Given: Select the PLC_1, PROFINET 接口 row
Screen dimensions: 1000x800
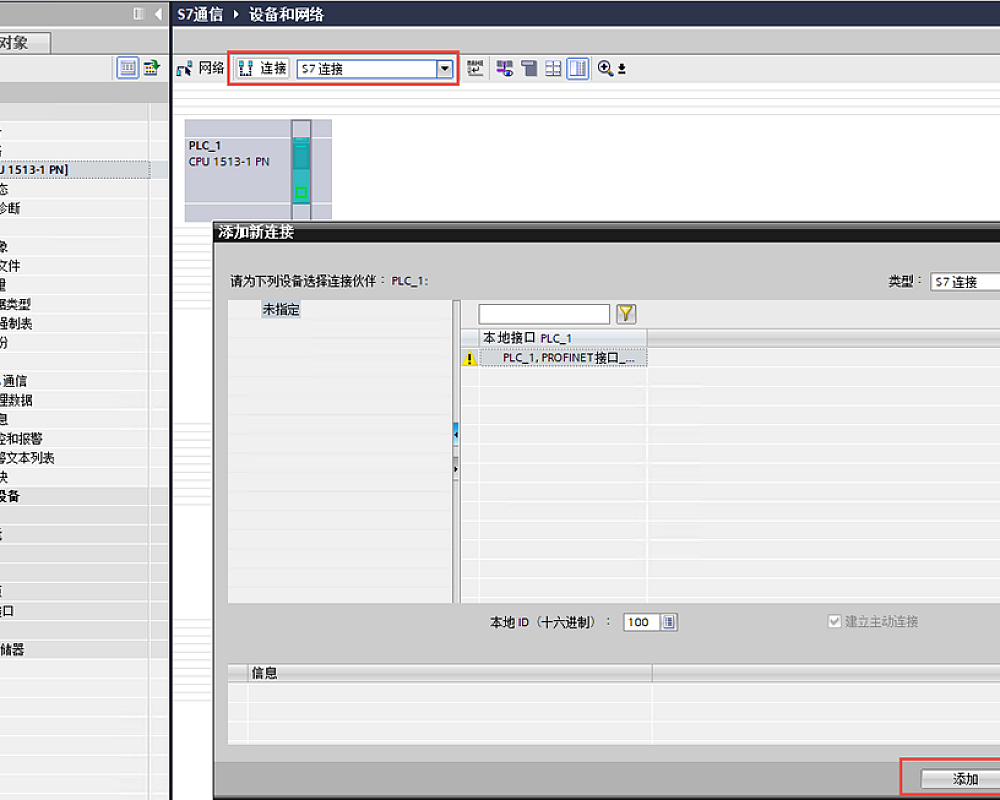Looking at the screenshot, I should click(x=567, y=358).
